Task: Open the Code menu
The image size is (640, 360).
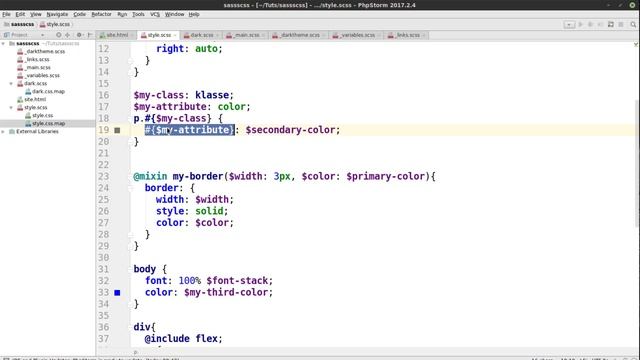Action: click(80, 14)
